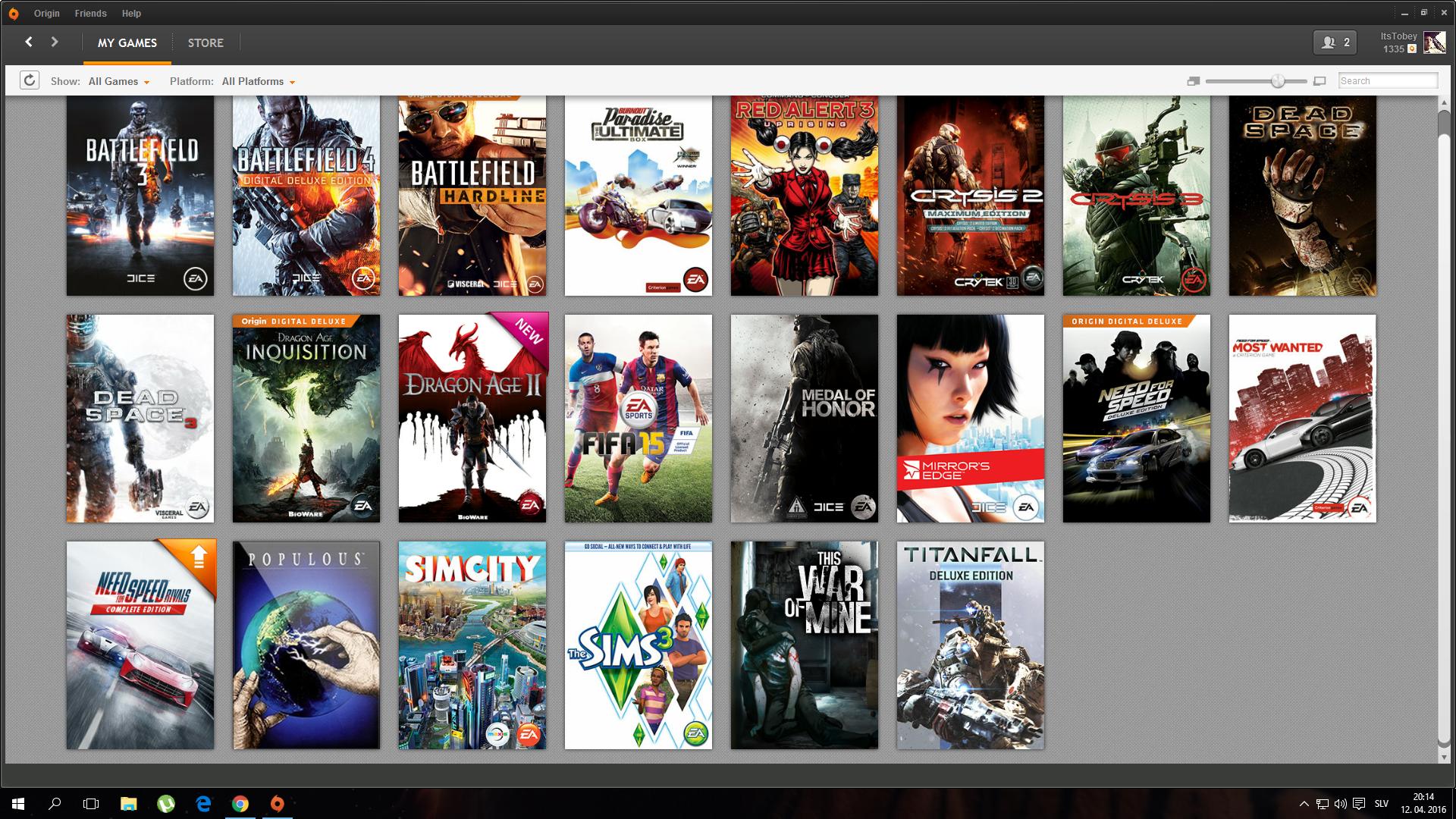Click the taskbar clock showing 20:14
Screen dimensions: 1456x819
(1423, 803)
